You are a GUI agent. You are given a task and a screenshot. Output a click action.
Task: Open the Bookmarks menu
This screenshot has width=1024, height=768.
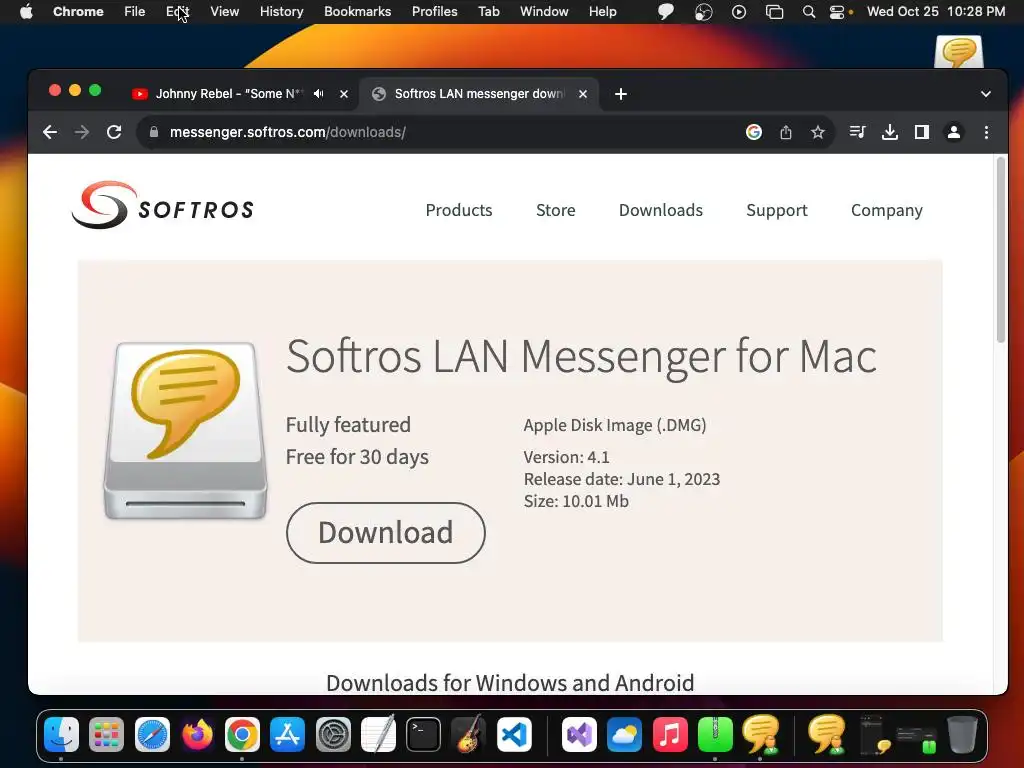click(x=357, y=12)
